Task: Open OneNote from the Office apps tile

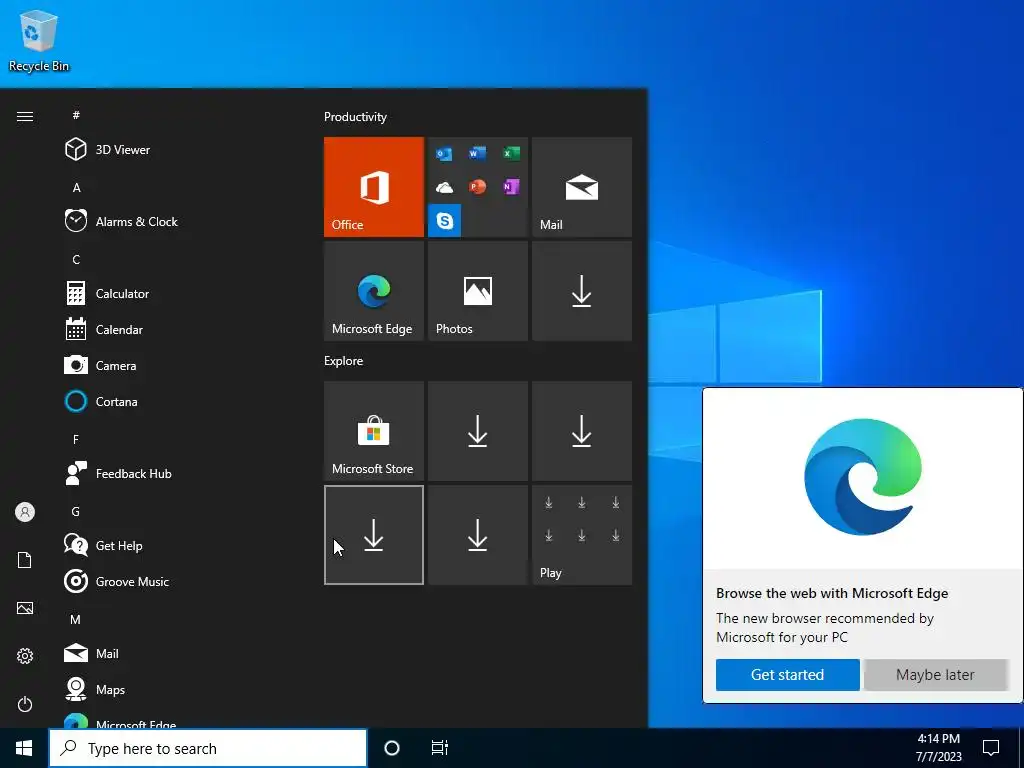Action: coord(511,187)
